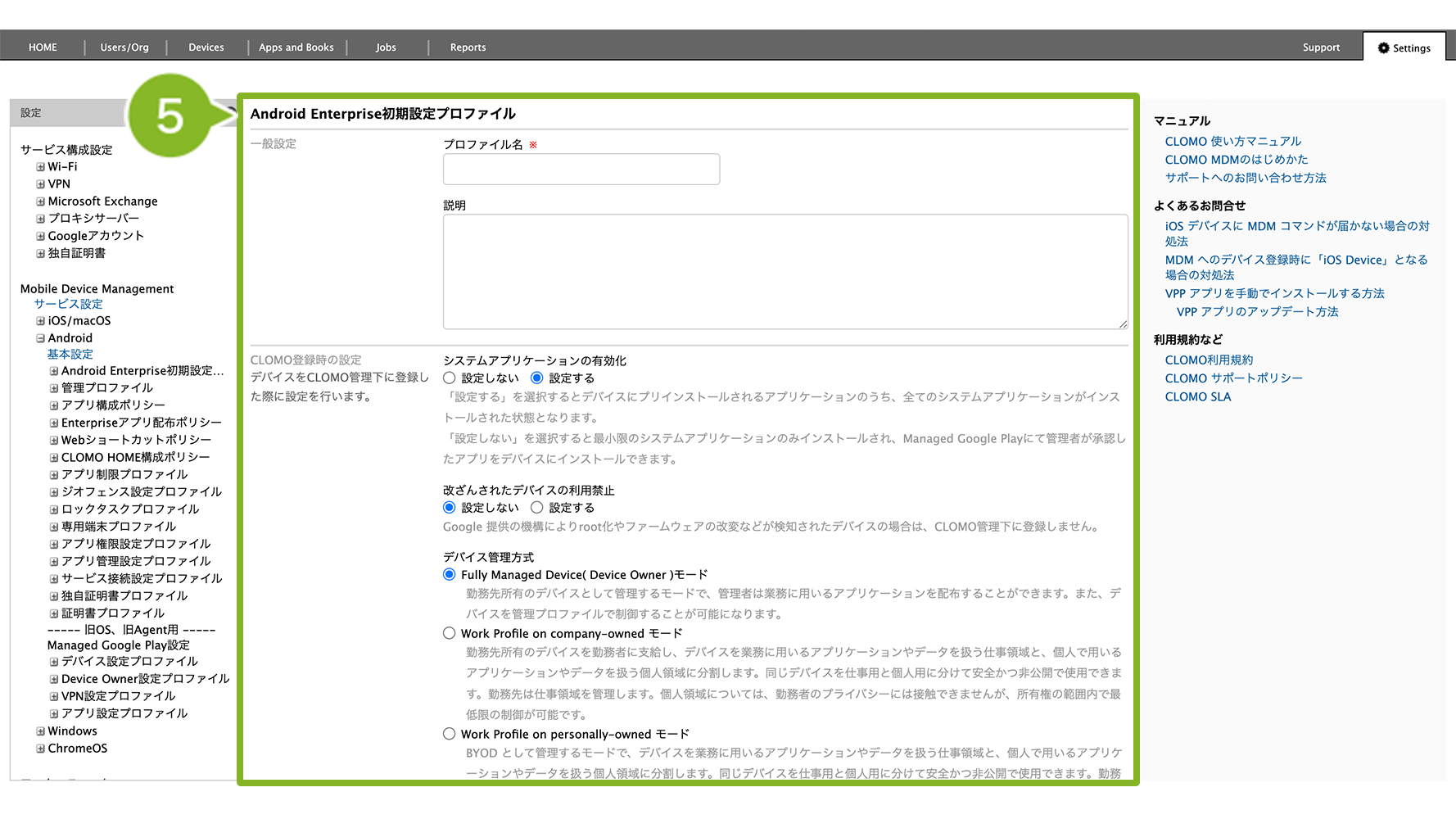Choose Fully Managed Device (Device Owner) mode
The image size is (1456, 819).
coord(450,575)
